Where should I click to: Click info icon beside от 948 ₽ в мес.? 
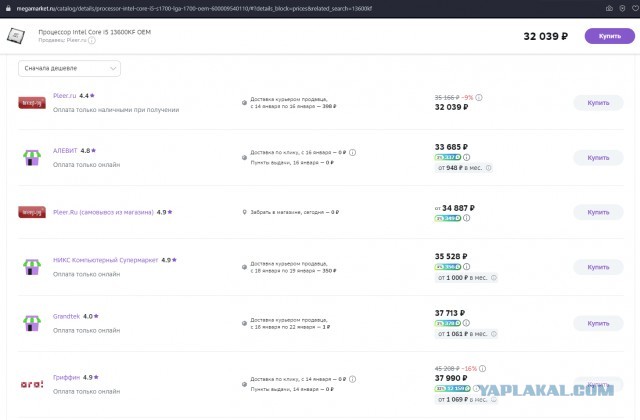[x=489, y=168]
